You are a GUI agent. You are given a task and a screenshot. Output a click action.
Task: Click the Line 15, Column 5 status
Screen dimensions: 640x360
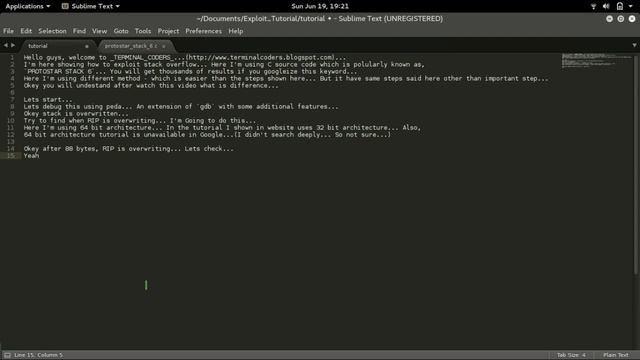coord(38,355)
